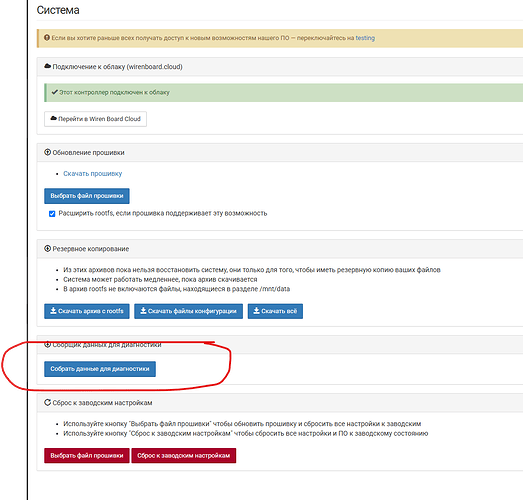This screenshot has height=500, width=523.
Task: Click Скачать файлы конфигурации button
Action: 188,311
